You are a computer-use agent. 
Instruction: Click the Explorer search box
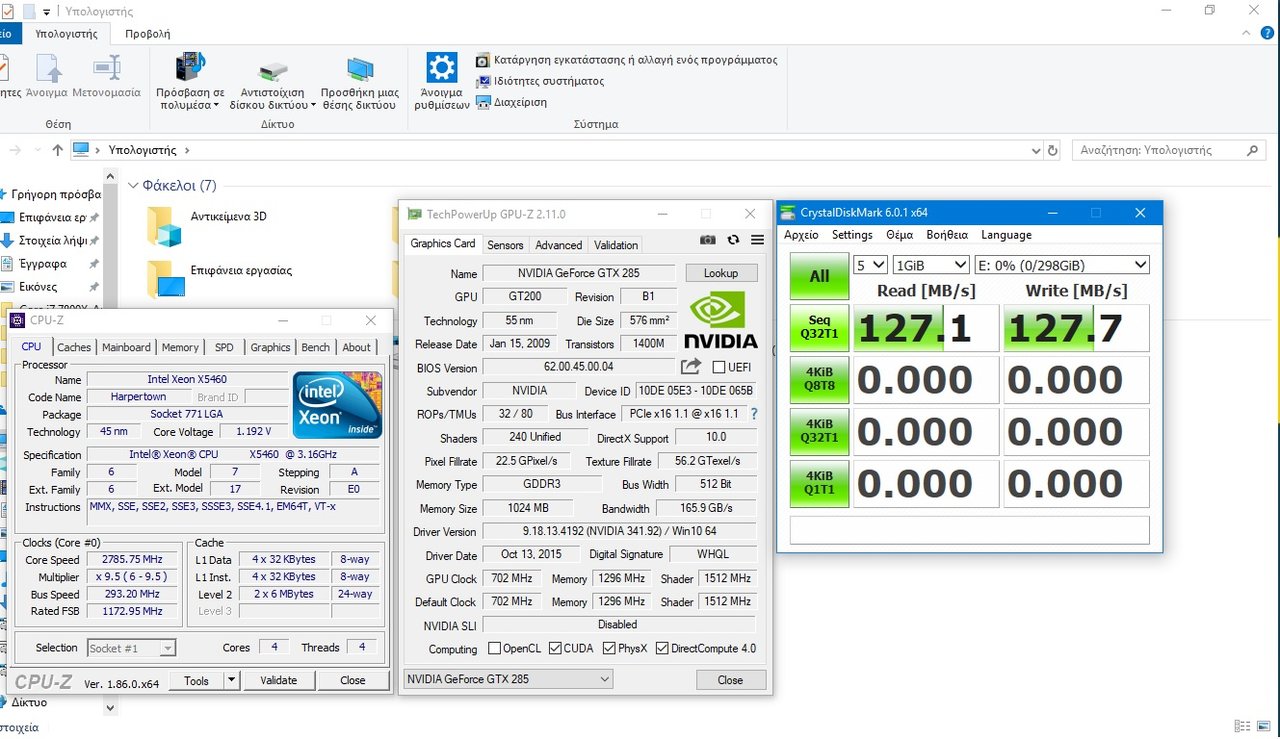click(1160, 150)
